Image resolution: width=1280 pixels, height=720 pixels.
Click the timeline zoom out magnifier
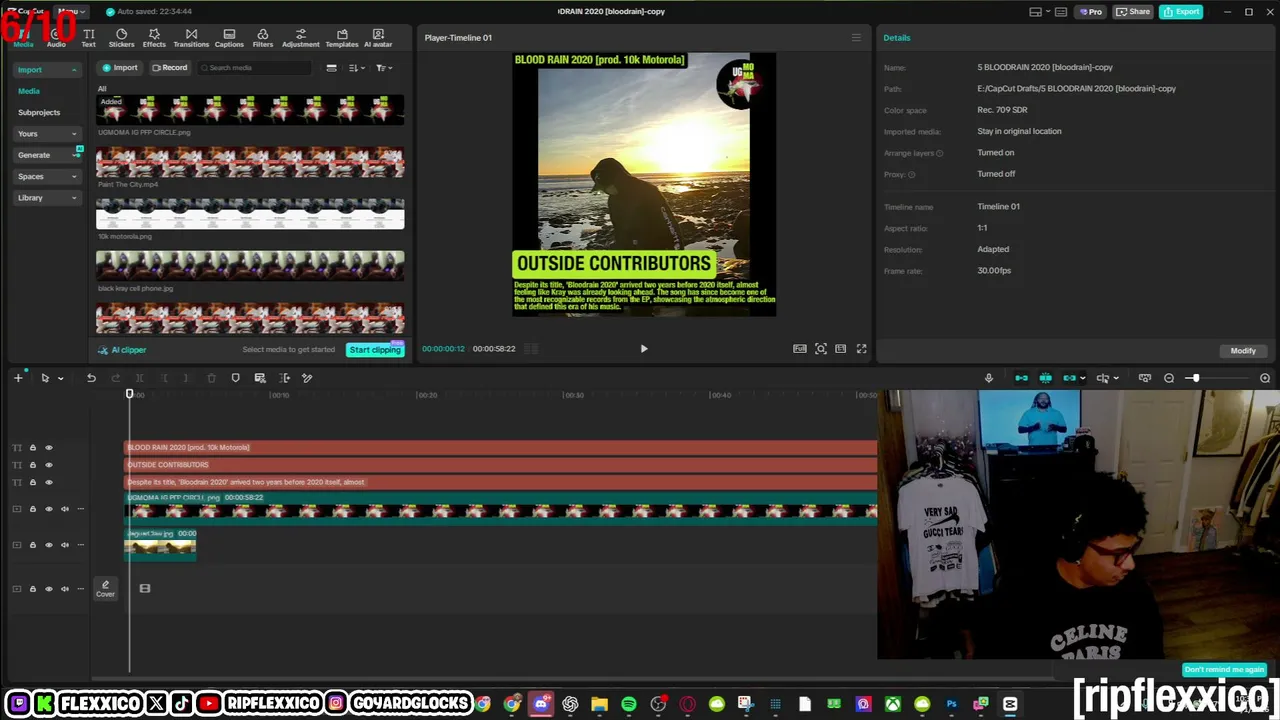pos(1169,378)
